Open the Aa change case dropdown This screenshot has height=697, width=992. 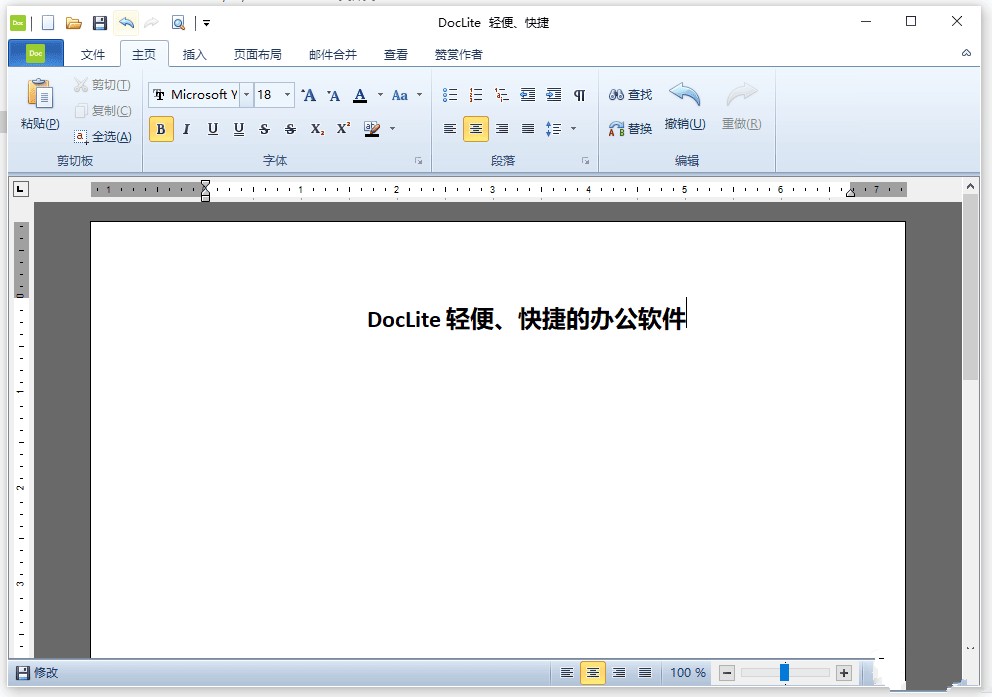[419, 95]
